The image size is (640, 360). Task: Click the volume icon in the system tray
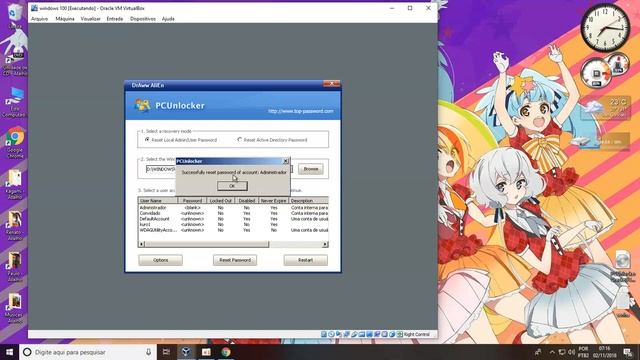(571, 352)
